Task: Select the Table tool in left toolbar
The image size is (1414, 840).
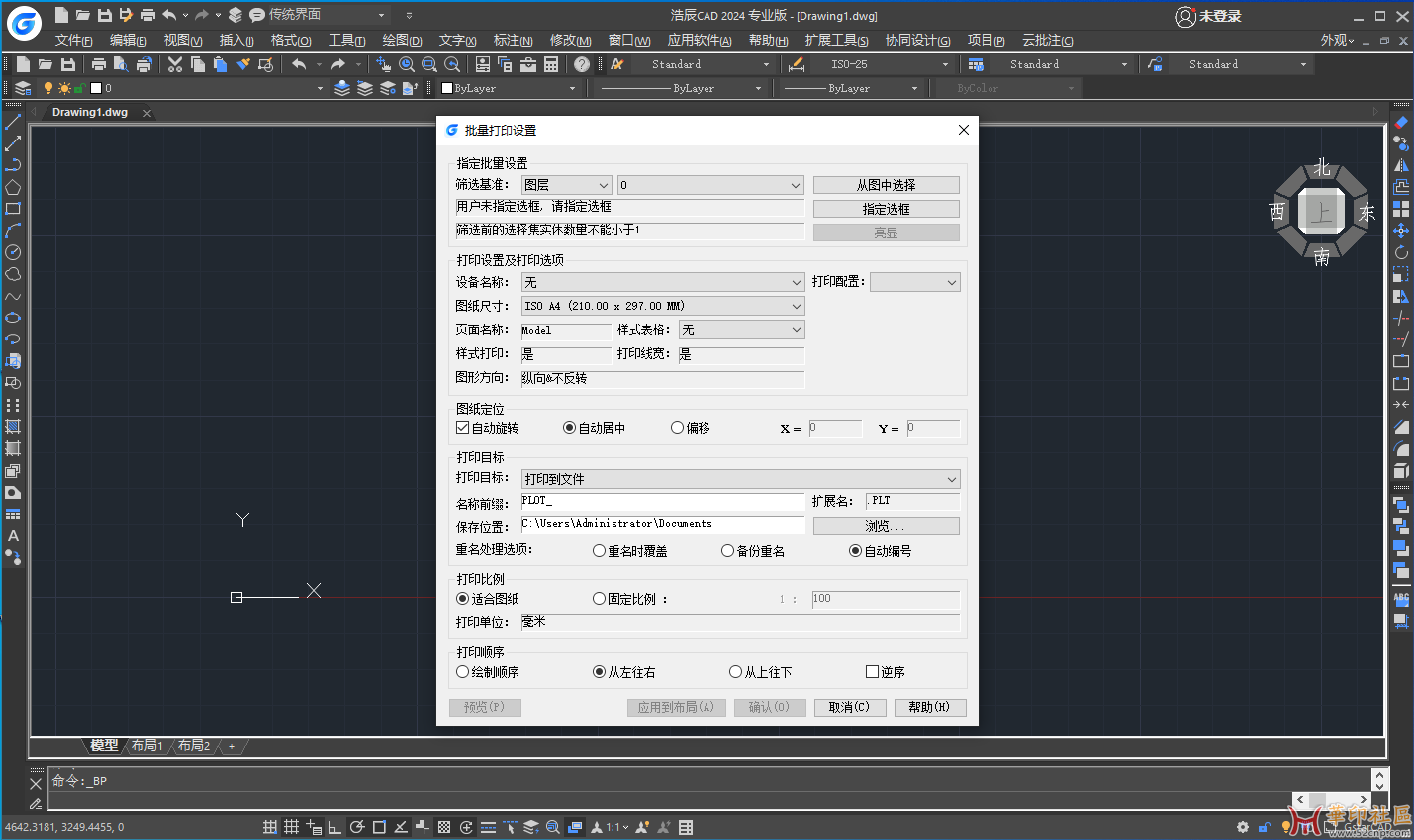Action: pos(13,514)
